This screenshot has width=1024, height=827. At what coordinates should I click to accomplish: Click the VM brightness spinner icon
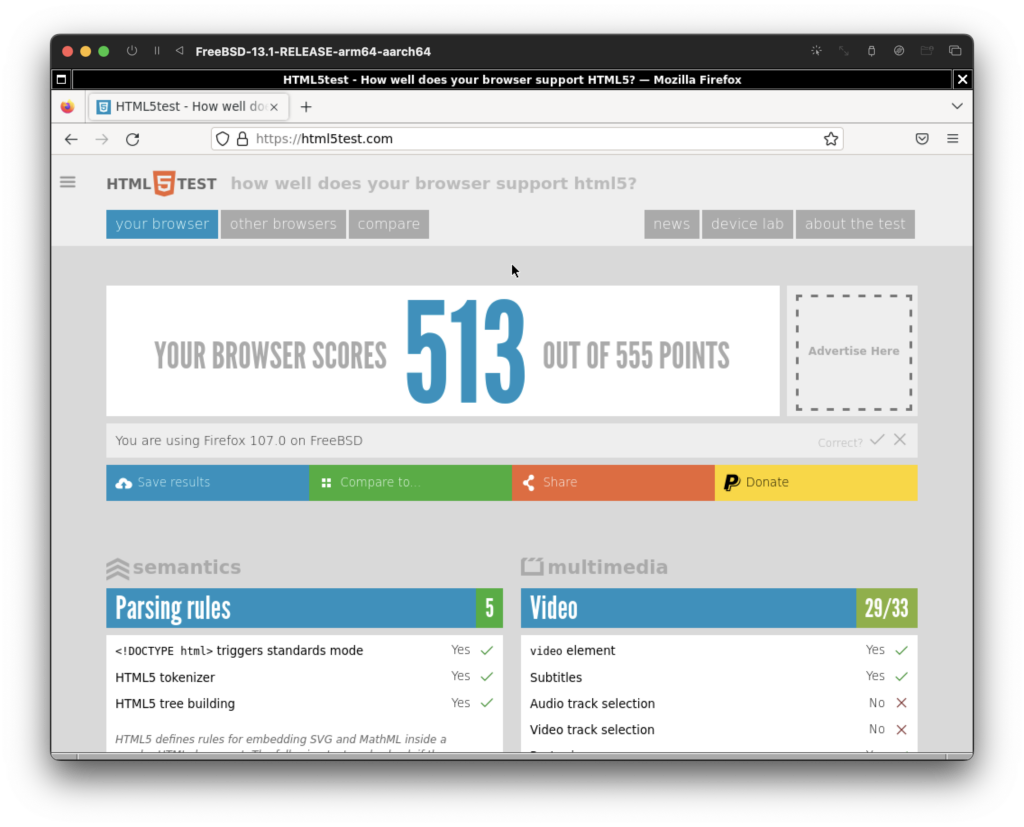[x=816, y=50]
